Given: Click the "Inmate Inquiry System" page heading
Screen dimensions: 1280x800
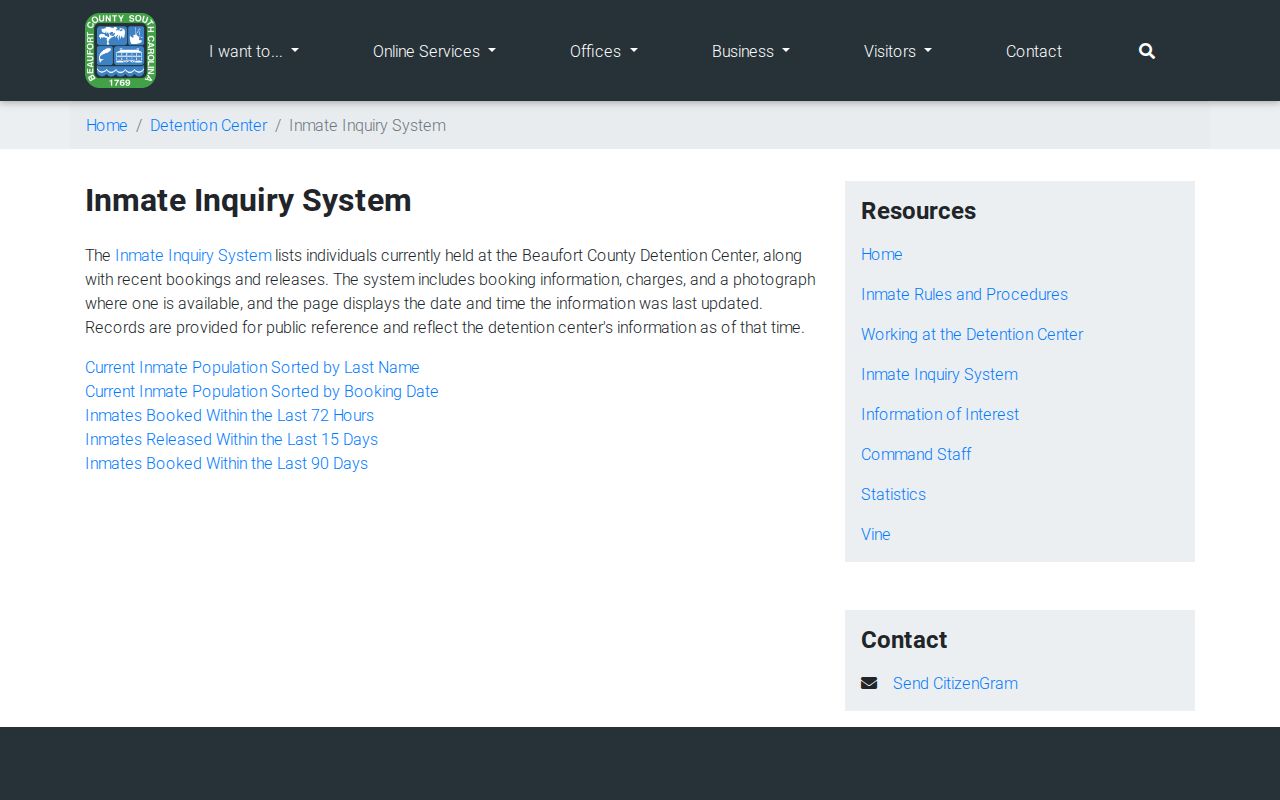Looking at the screenshot, I should [248, 200].
